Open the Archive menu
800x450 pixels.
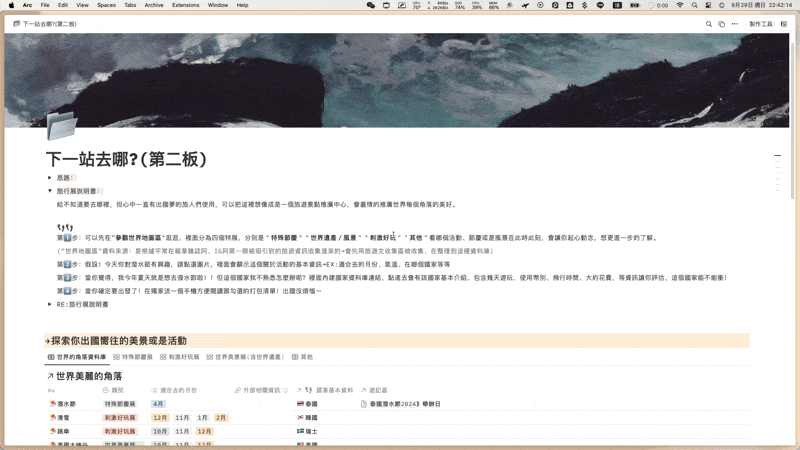pos(154,5)
